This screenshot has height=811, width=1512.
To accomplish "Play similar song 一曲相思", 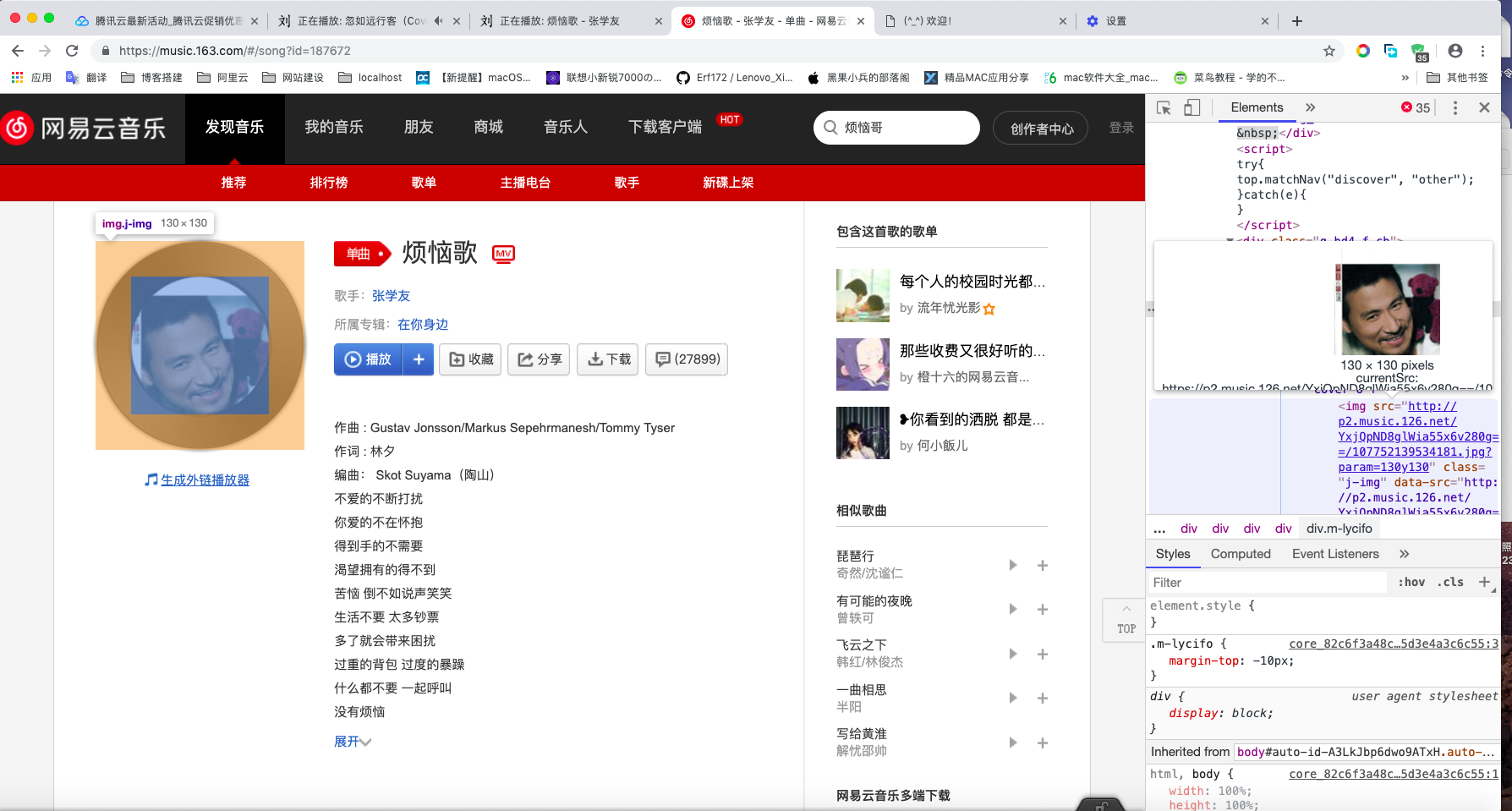I will pos(1012,698).
